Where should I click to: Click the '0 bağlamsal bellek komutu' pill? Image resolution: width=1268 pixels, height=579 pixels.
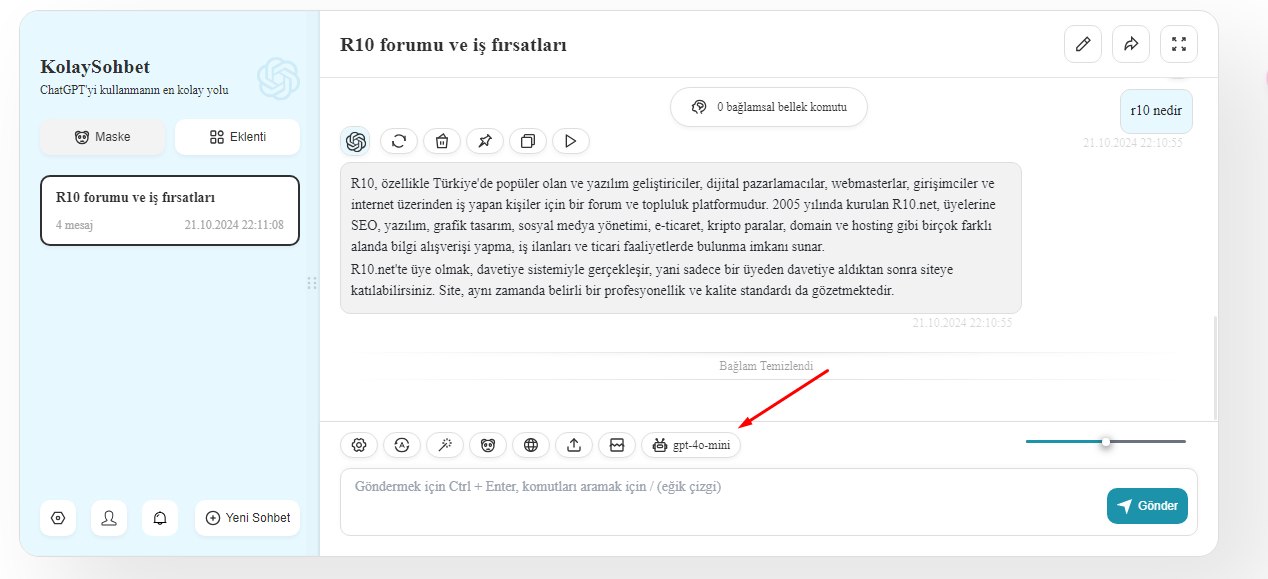[769, 106]
